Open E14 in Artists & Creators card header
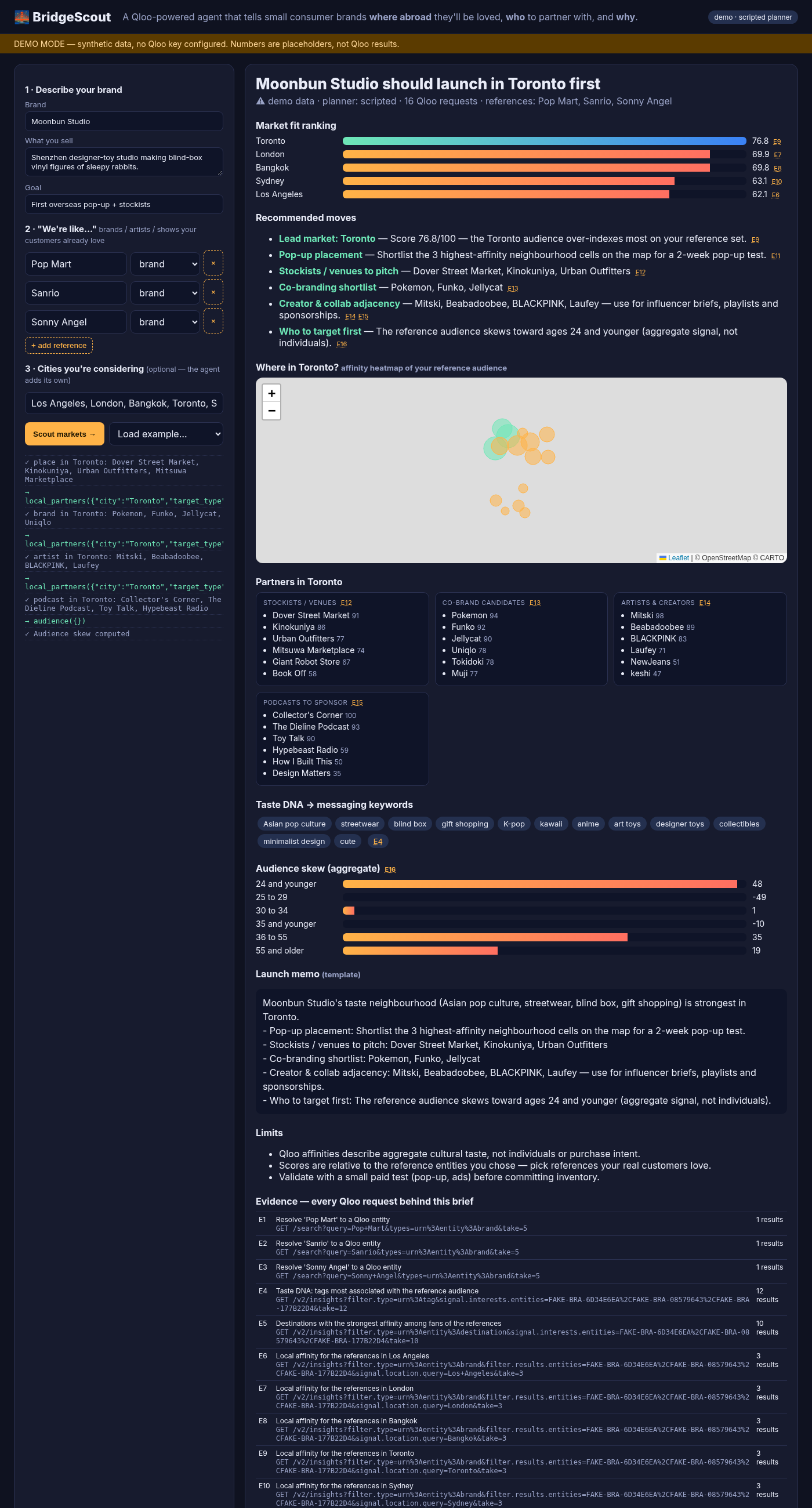Viewport: 812px width, 1508px height. coord(704,603)
